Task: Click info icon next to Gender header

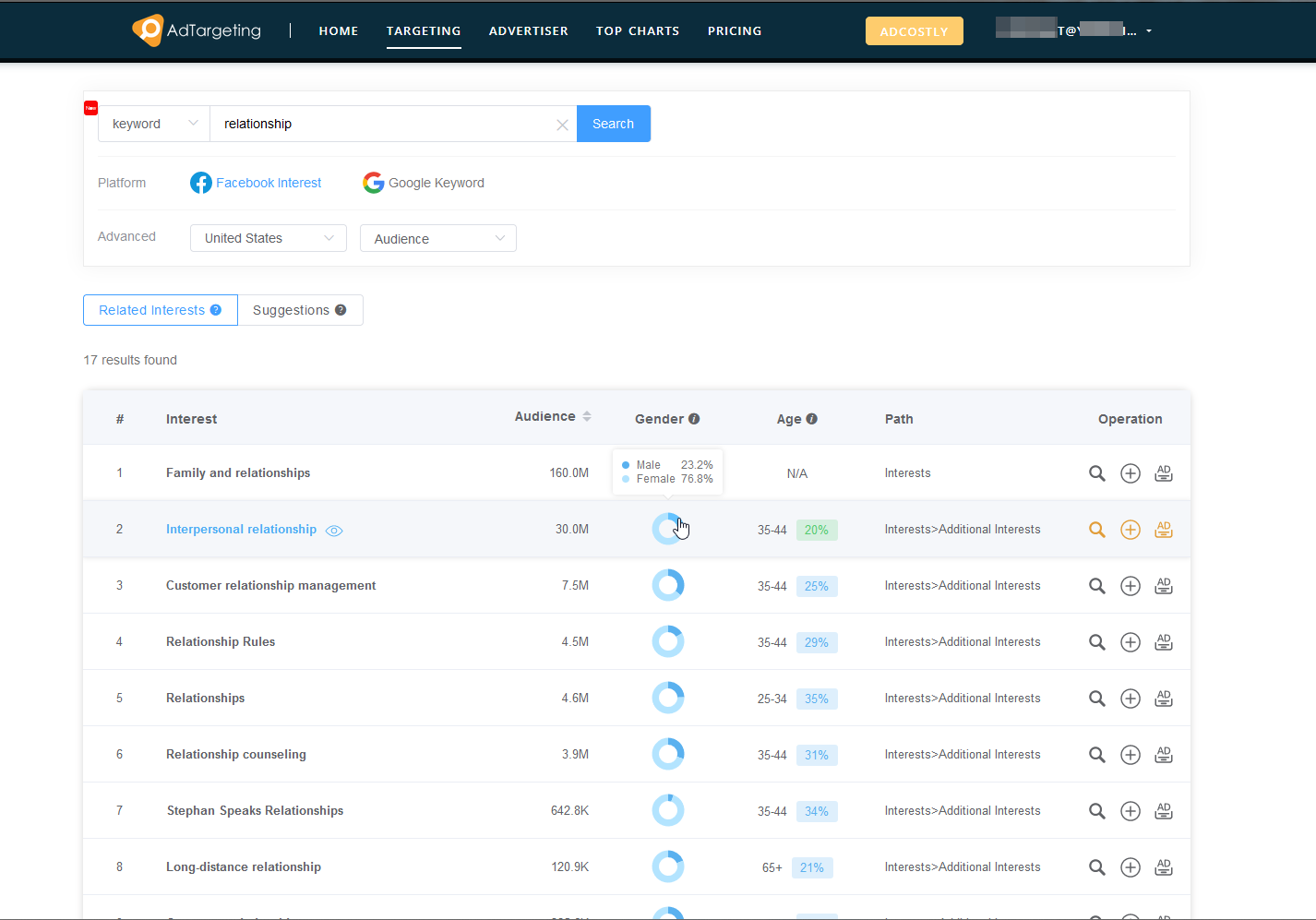Action: tap(694, 419)
